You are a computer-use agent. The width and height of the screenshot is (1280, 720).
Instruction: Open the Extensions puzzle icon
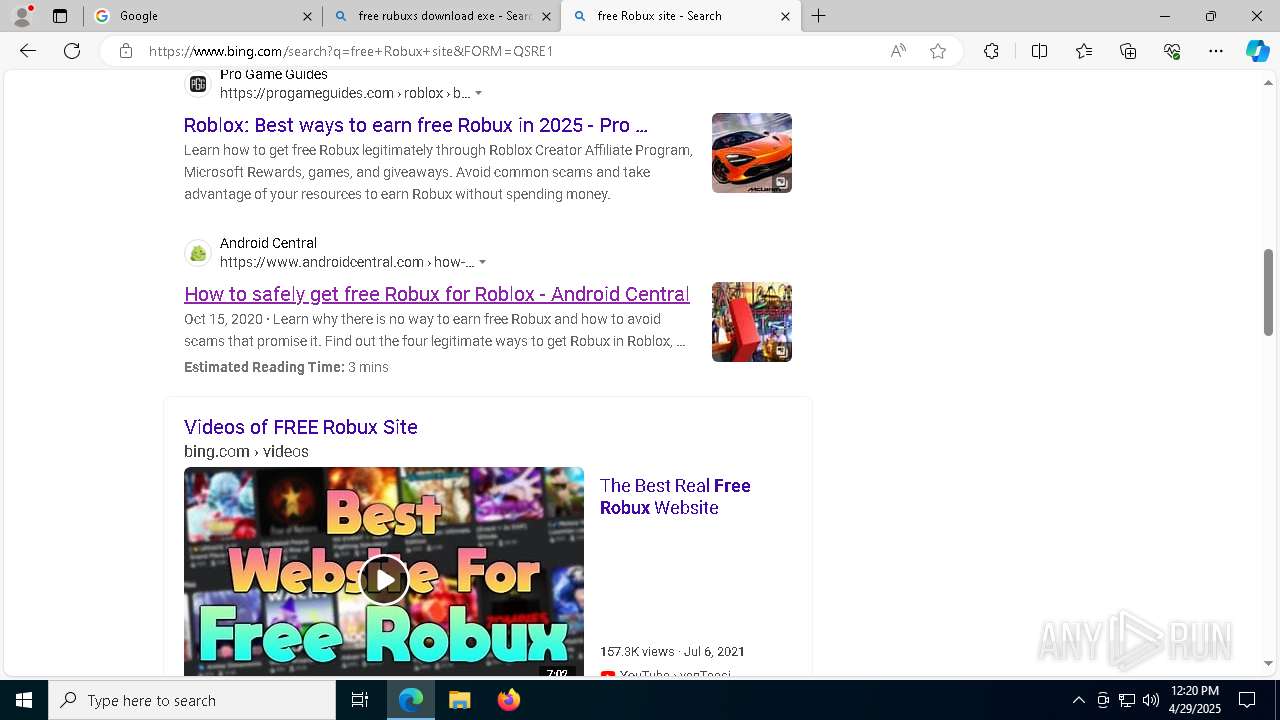[991, 51]
